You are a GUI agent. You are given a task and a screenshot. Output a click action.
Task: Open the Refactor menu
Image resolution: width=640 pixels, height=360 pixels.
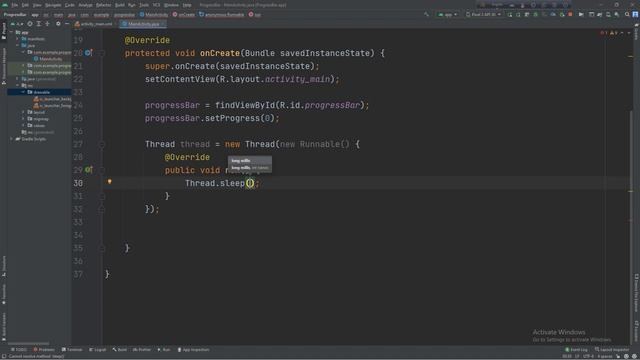[104, 5]
